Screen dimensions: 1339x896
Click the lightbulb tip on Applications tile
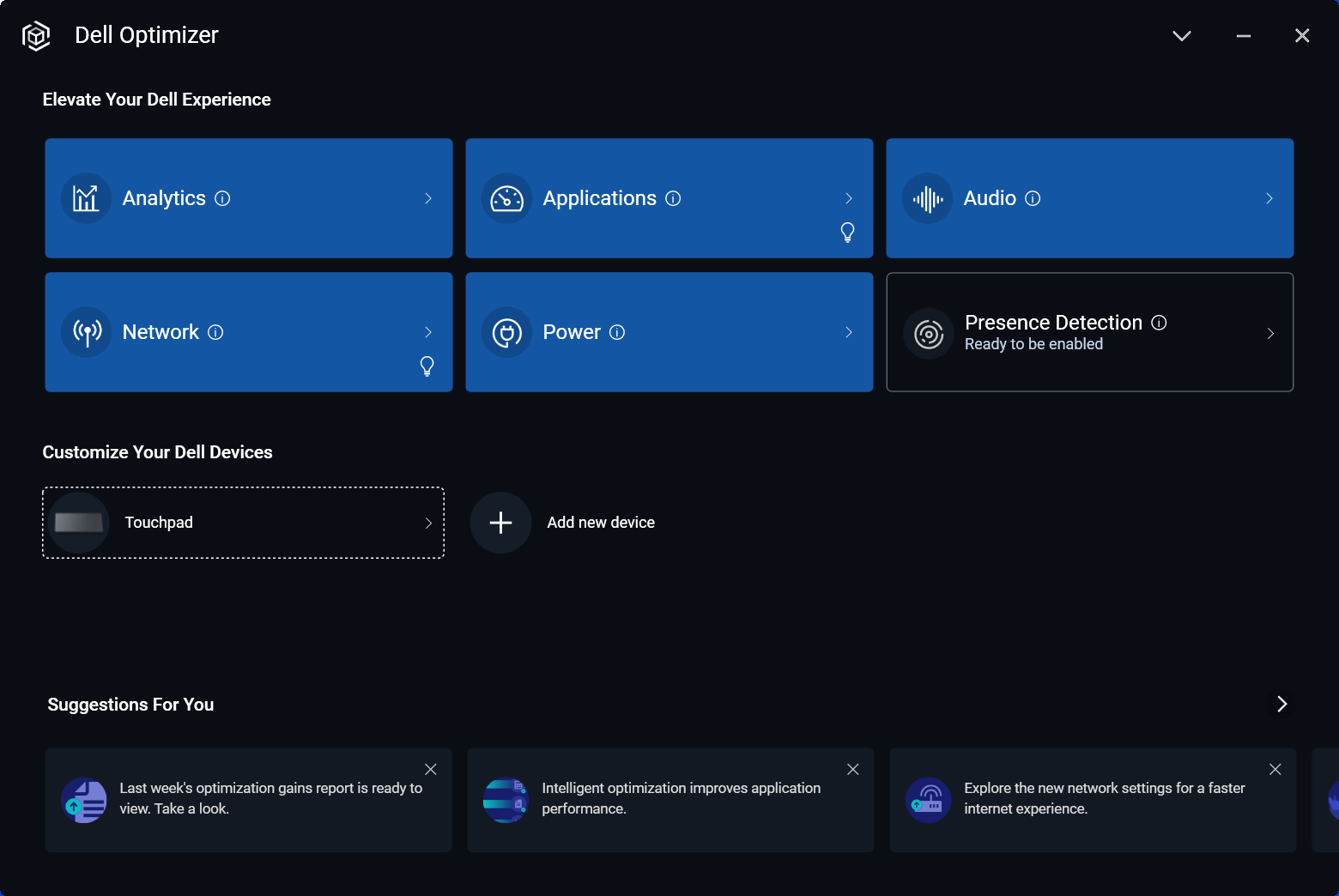pos(848,233)
